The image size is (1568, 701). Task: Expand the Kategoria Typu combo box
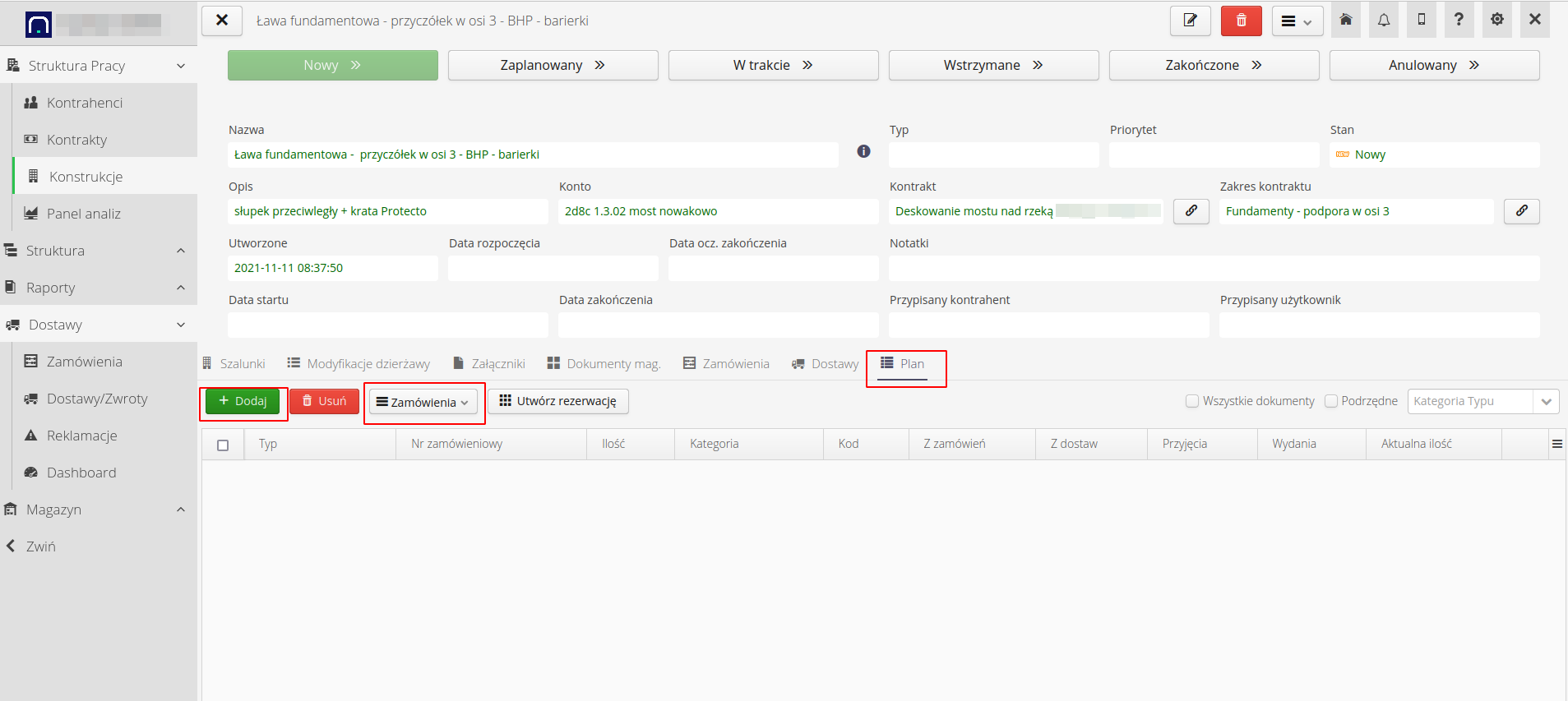coord(1546,401)
